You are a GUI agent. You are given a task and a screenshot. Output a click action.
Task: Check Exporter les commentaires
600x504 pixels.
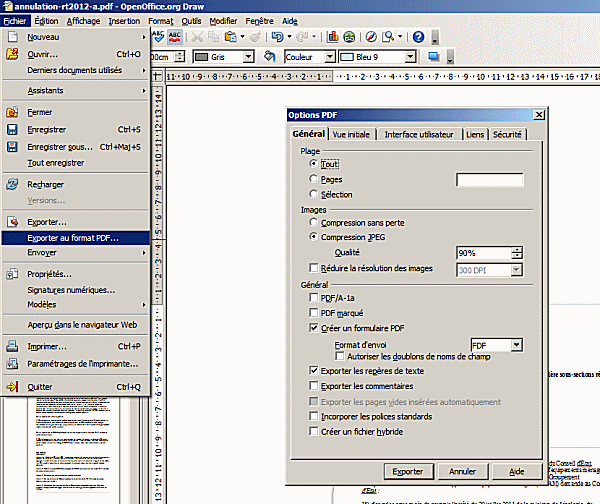(x=313, y=385)
